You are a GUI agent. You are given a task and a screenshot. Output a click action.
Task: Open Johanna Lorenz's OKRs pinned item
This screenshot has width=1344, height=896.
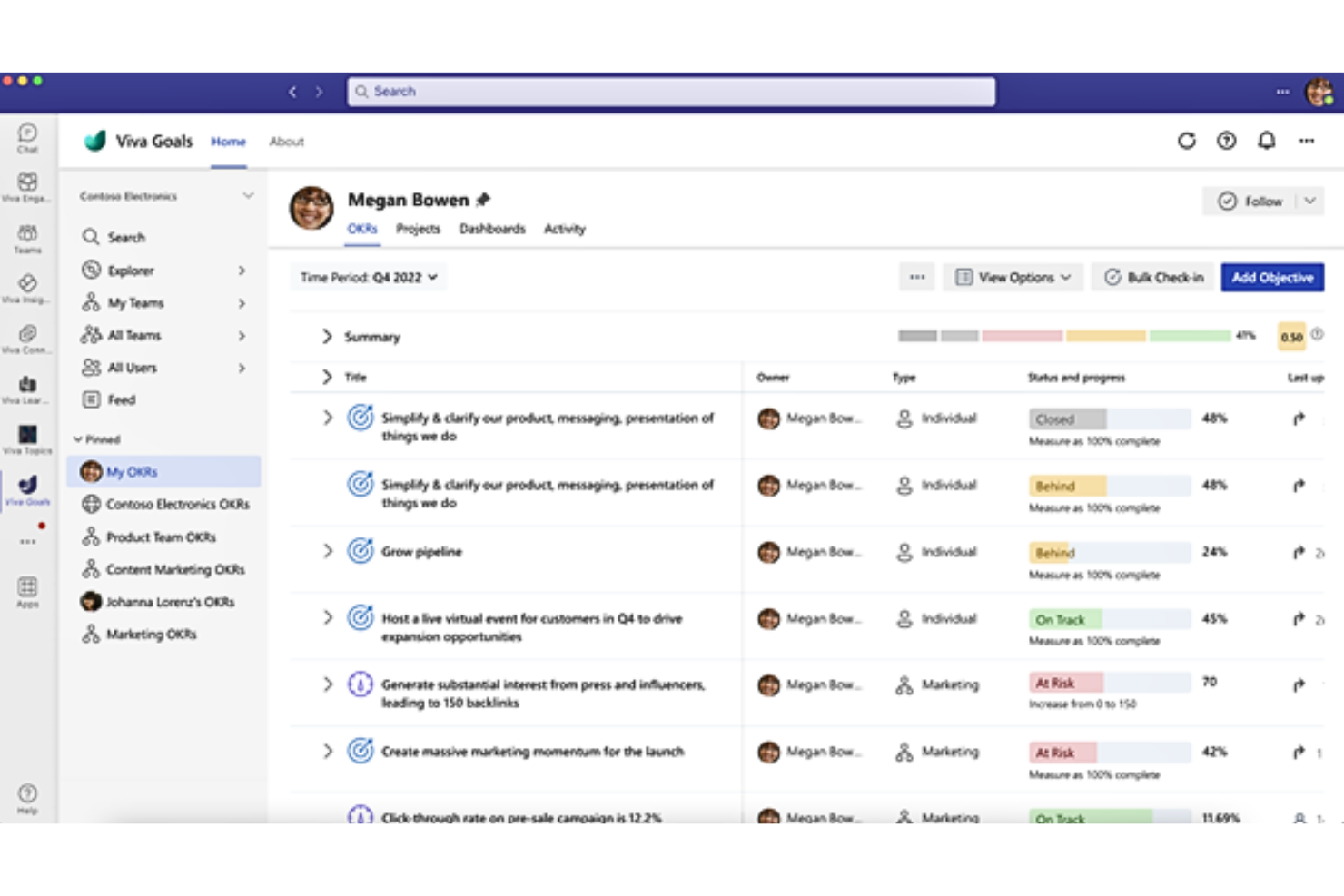(x=163, y=602)
